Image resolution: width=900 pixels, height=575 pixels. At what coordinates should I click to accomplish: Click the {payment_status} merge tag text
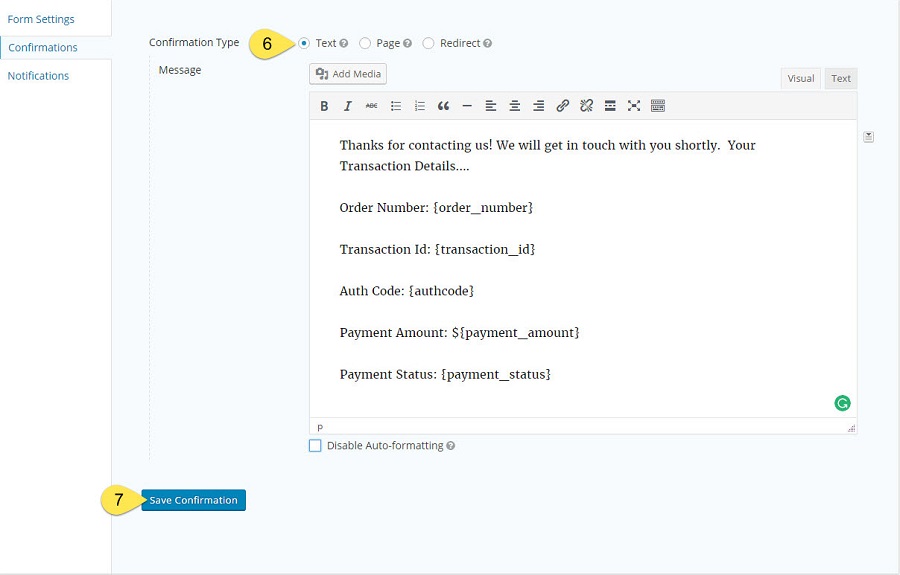coord(496,375)
